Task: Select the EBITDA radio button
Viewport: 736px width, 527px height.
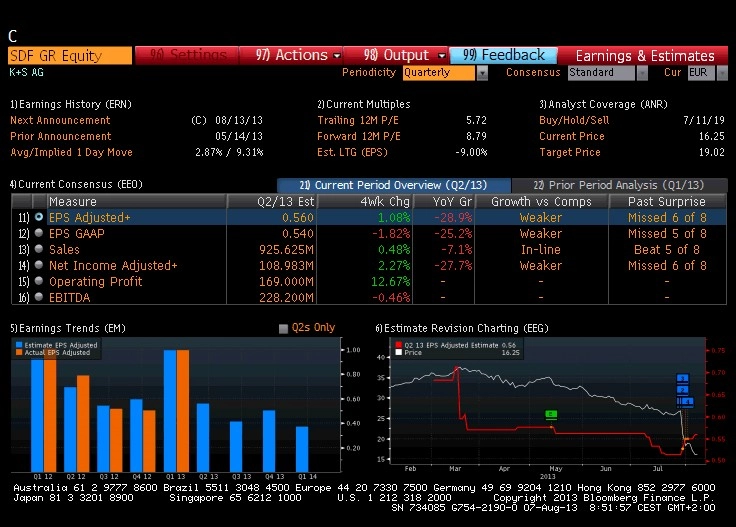Action: tap(39, 297)
